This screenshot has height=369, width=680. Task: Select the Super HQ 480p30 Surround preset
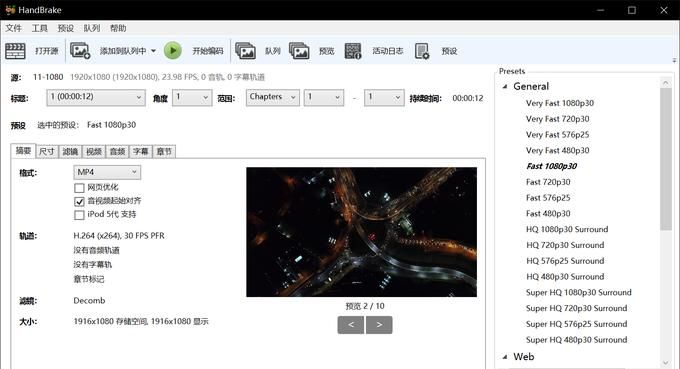[x=576, y=340]
